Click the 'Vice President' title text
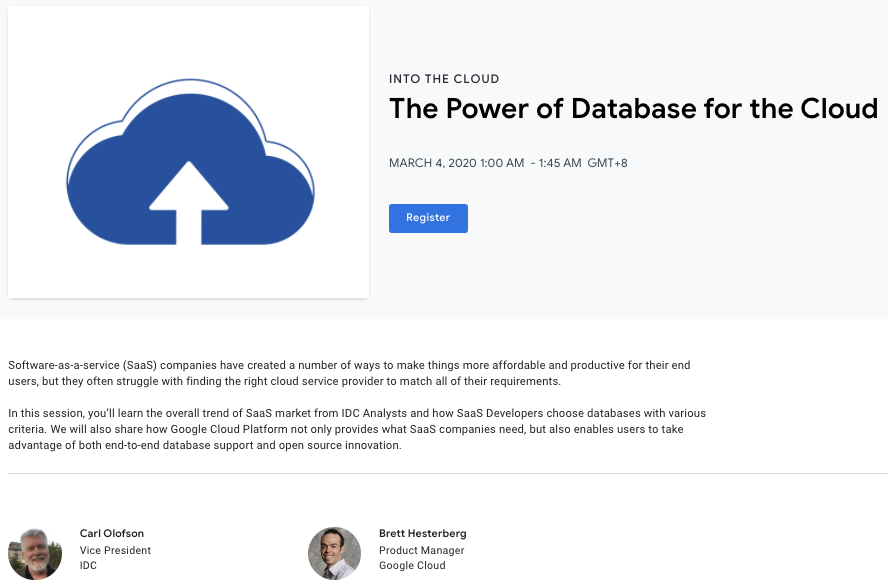The width and height of the screenshot is (888, 584). [x=115, y=551]
